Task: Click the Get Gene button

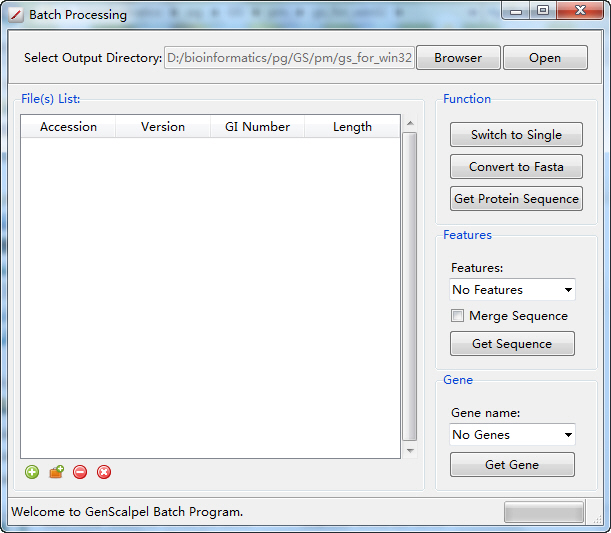Action: [x=512, y=465]
